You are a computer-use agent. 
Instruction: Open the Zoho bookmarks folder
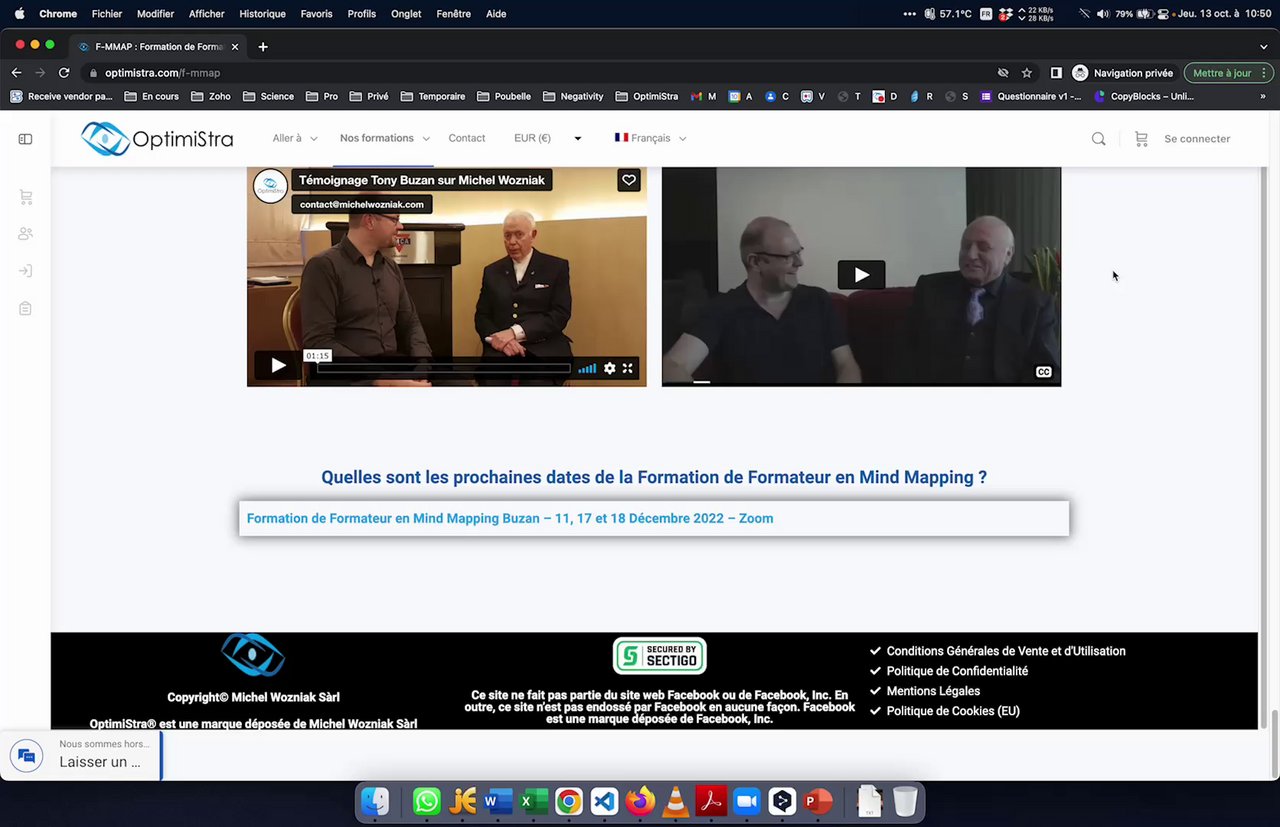pos(211,96)
